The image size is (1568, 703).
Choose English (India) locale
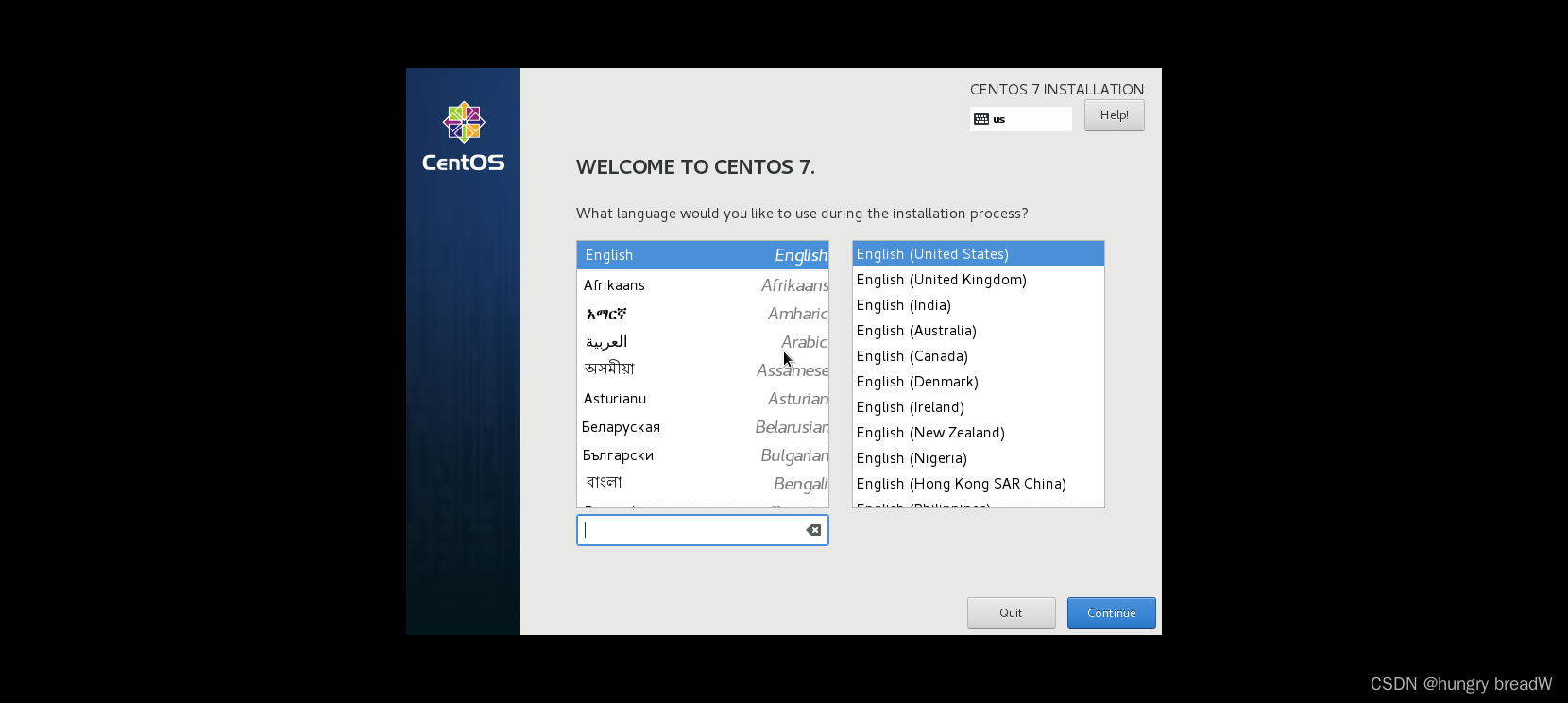point(979,305)
